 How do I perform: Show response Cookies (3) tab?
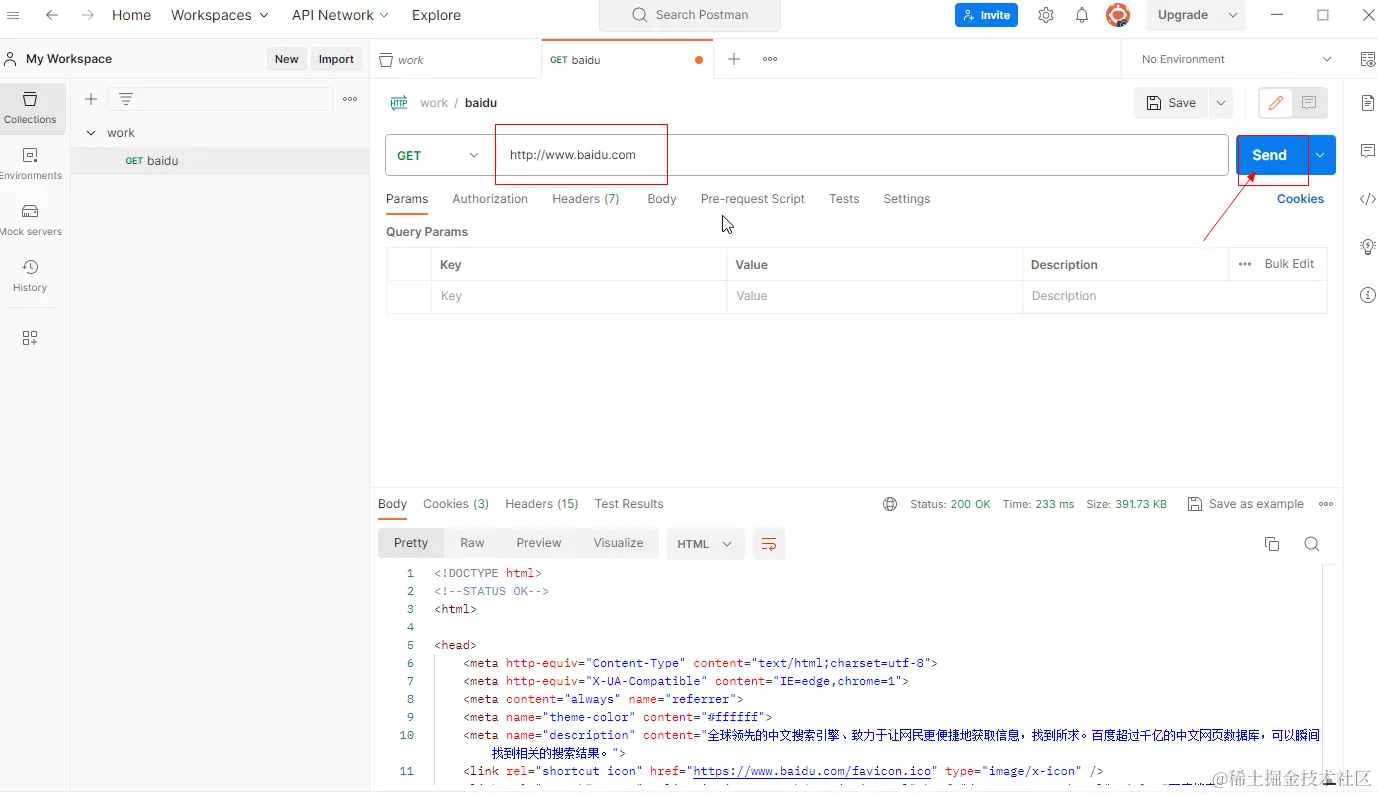456,504
